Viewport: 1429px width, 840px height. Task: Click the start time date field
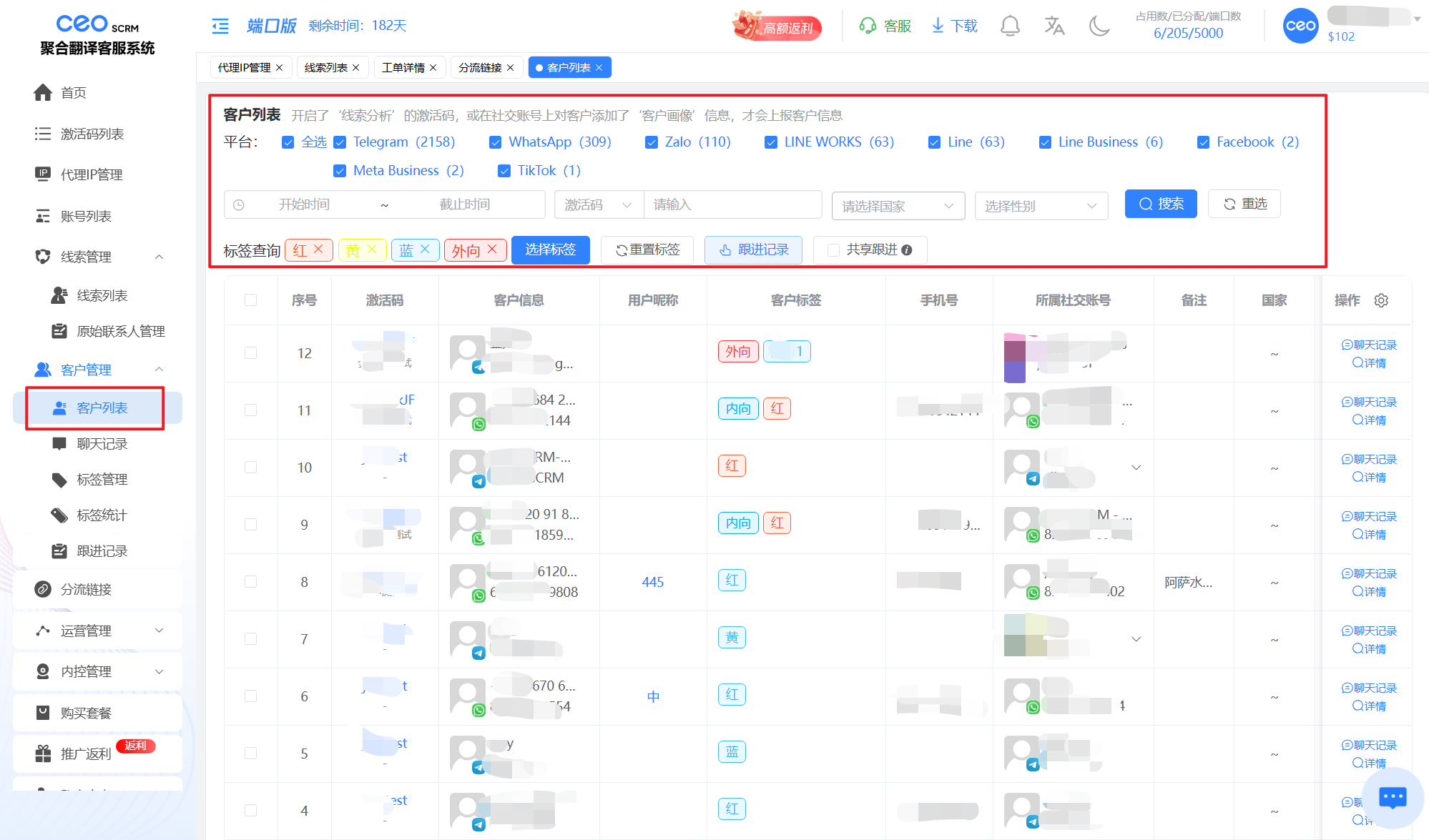pyautogui.click(x=304, y=204)
